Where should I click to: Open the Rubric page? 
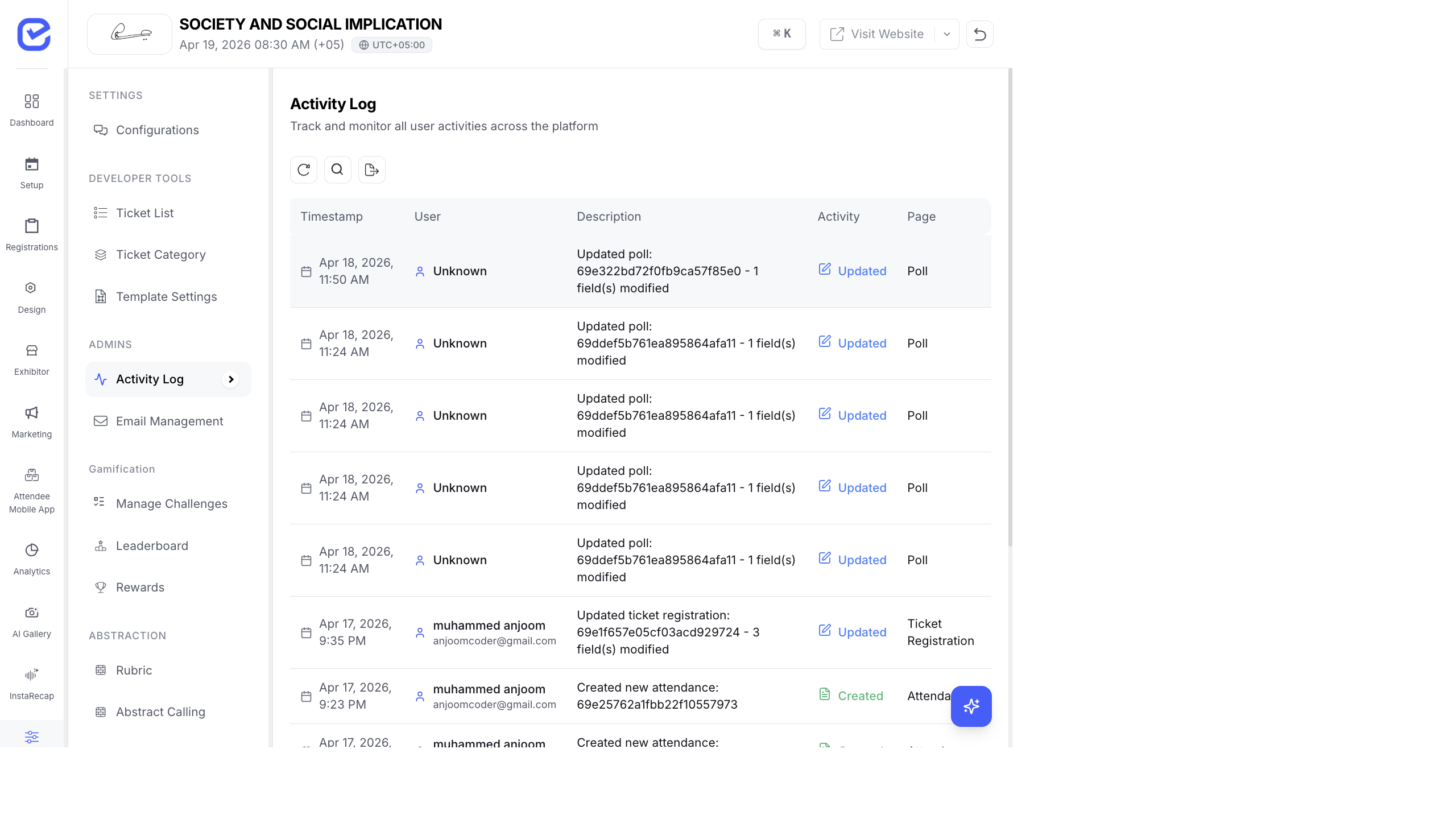pyautogui.click(x=168, y=671)
